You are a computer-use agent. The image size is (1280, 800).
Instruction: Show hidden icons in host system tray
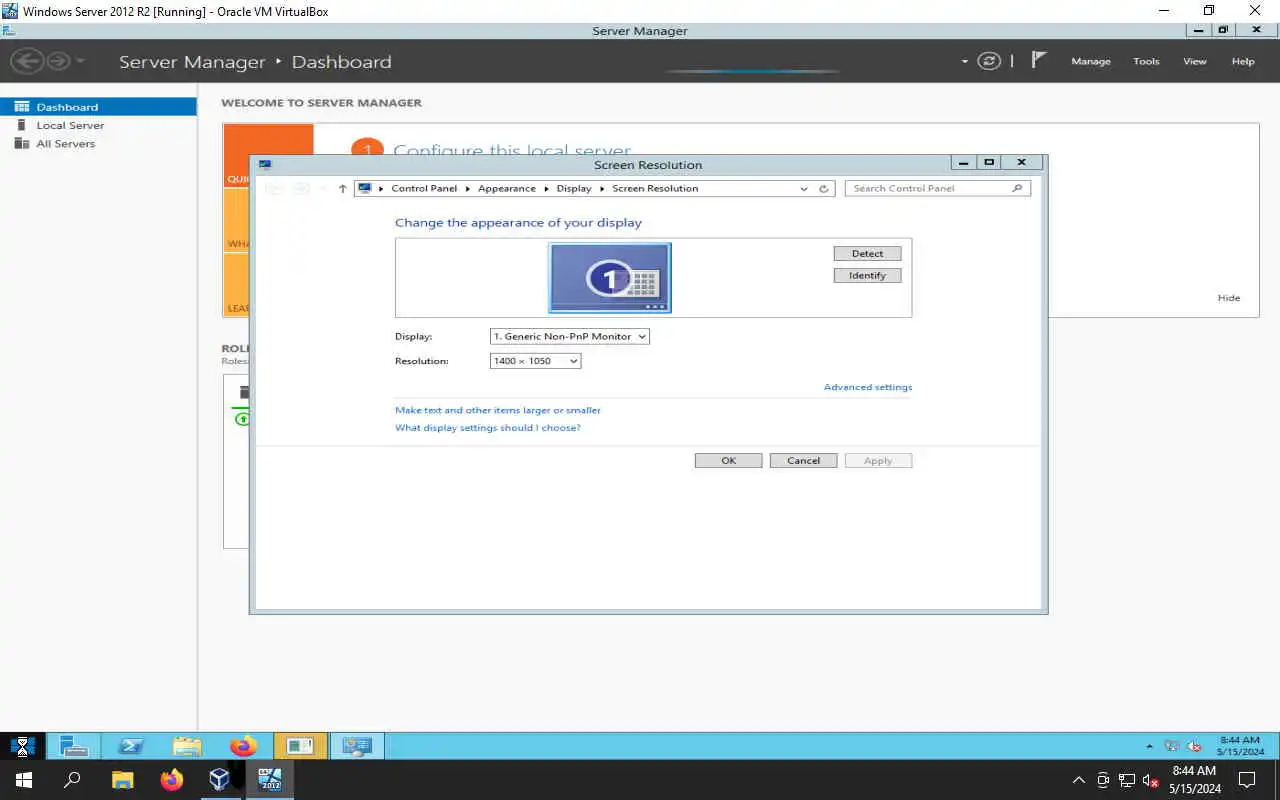(x=1078, y=780)
